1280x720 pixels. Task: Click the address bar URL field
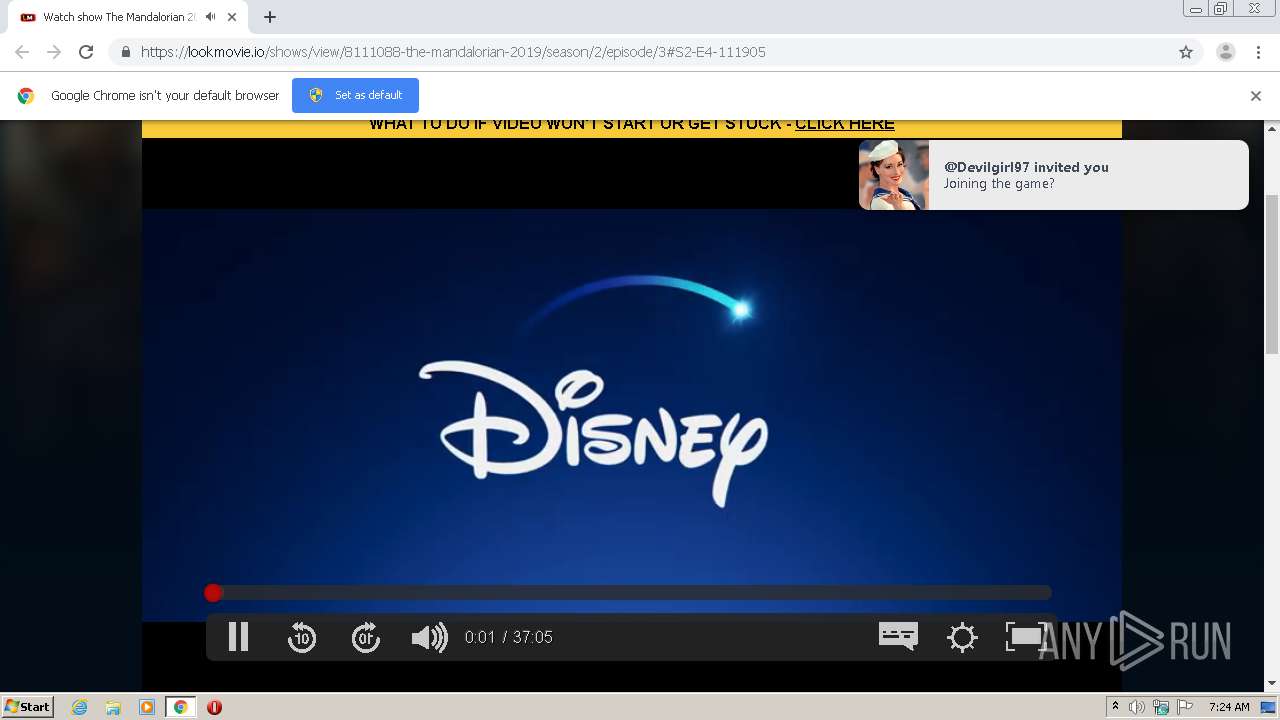click(640, 52)
